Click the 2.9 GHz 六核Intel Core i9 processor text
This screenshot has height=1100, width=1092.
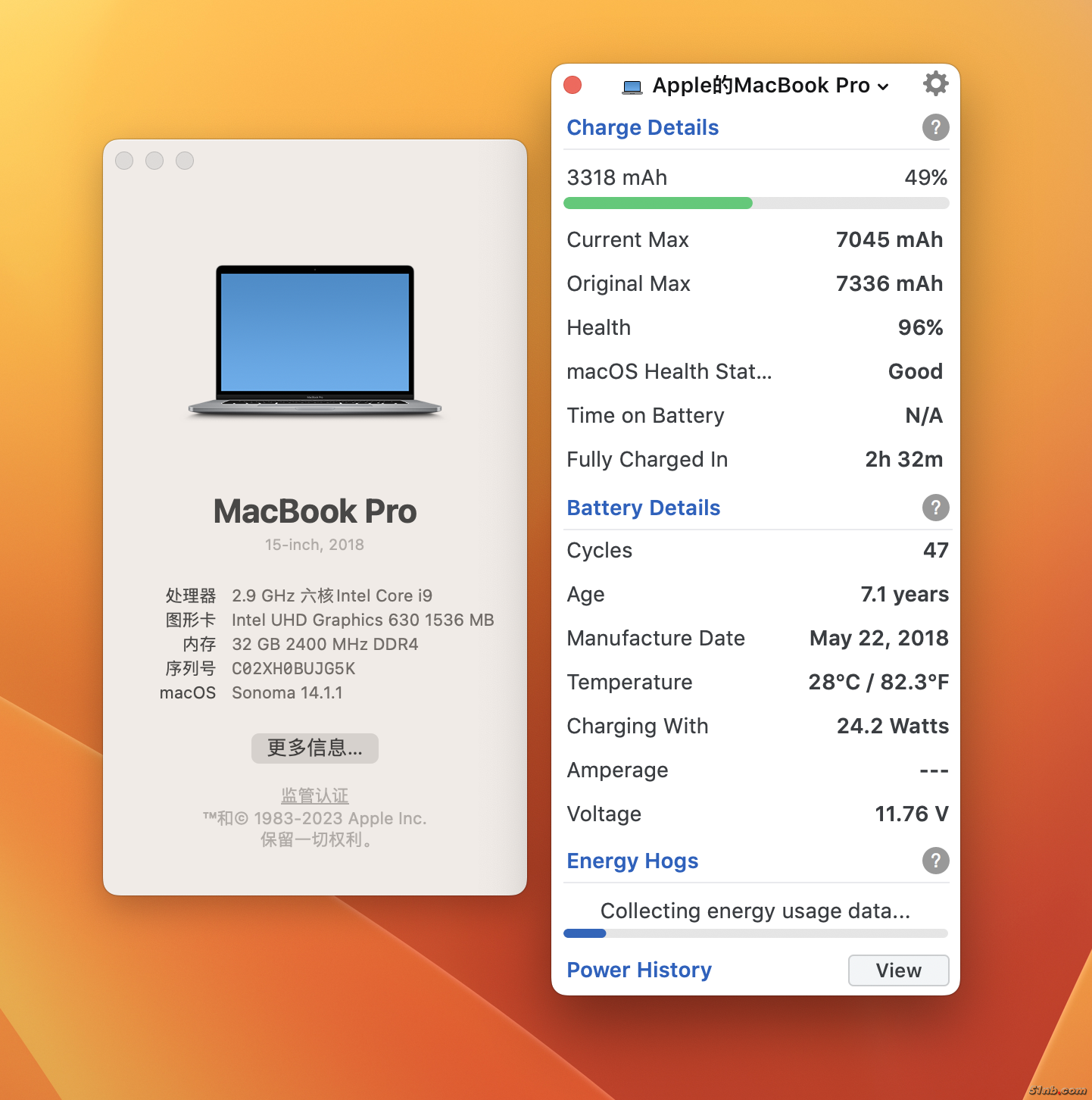point(332,595)
